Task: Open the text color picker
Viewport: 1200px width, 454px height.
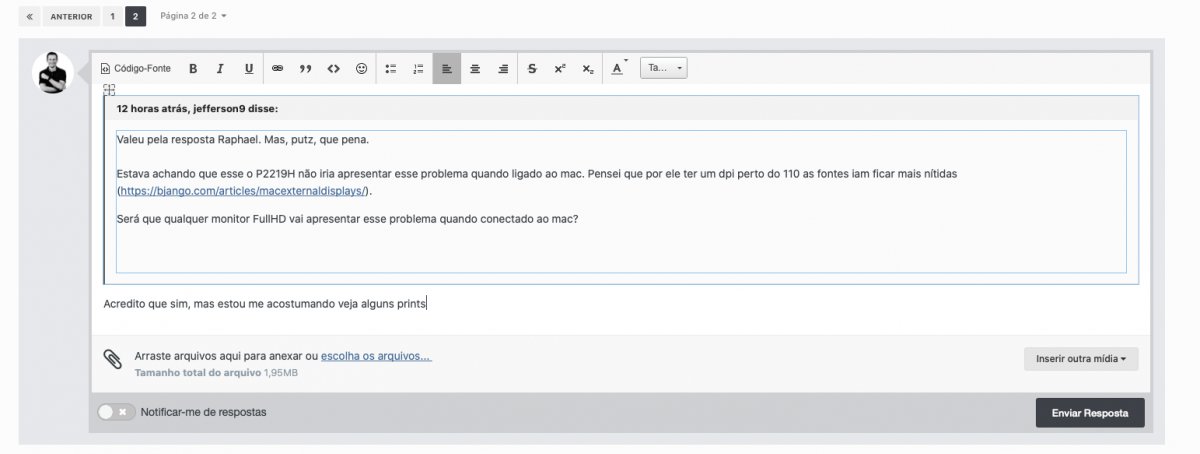Action: [619, 69]
